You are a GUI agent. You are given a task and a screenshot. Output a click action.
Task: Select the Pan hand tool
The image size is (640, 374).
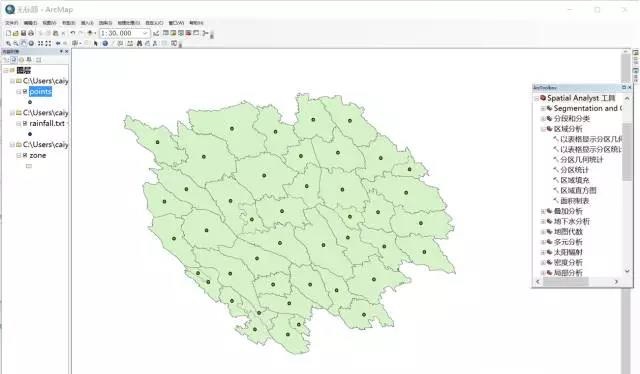[23, 43]
